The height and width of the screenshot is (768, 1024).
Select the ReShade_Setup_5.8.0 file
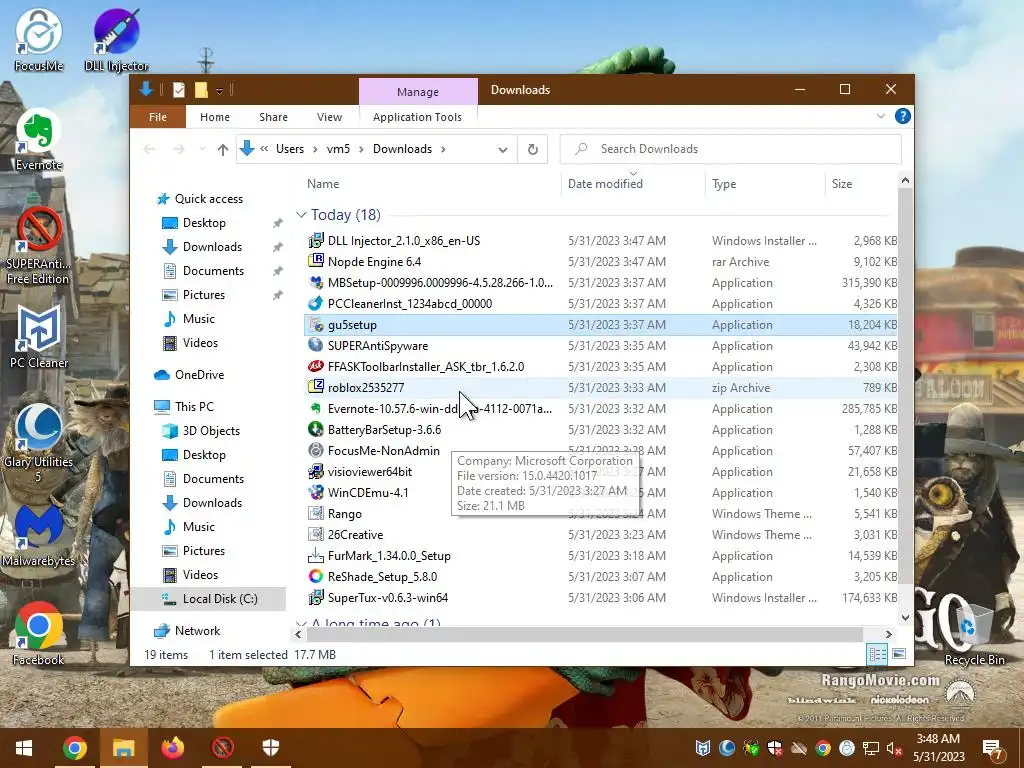coord(382,577)
